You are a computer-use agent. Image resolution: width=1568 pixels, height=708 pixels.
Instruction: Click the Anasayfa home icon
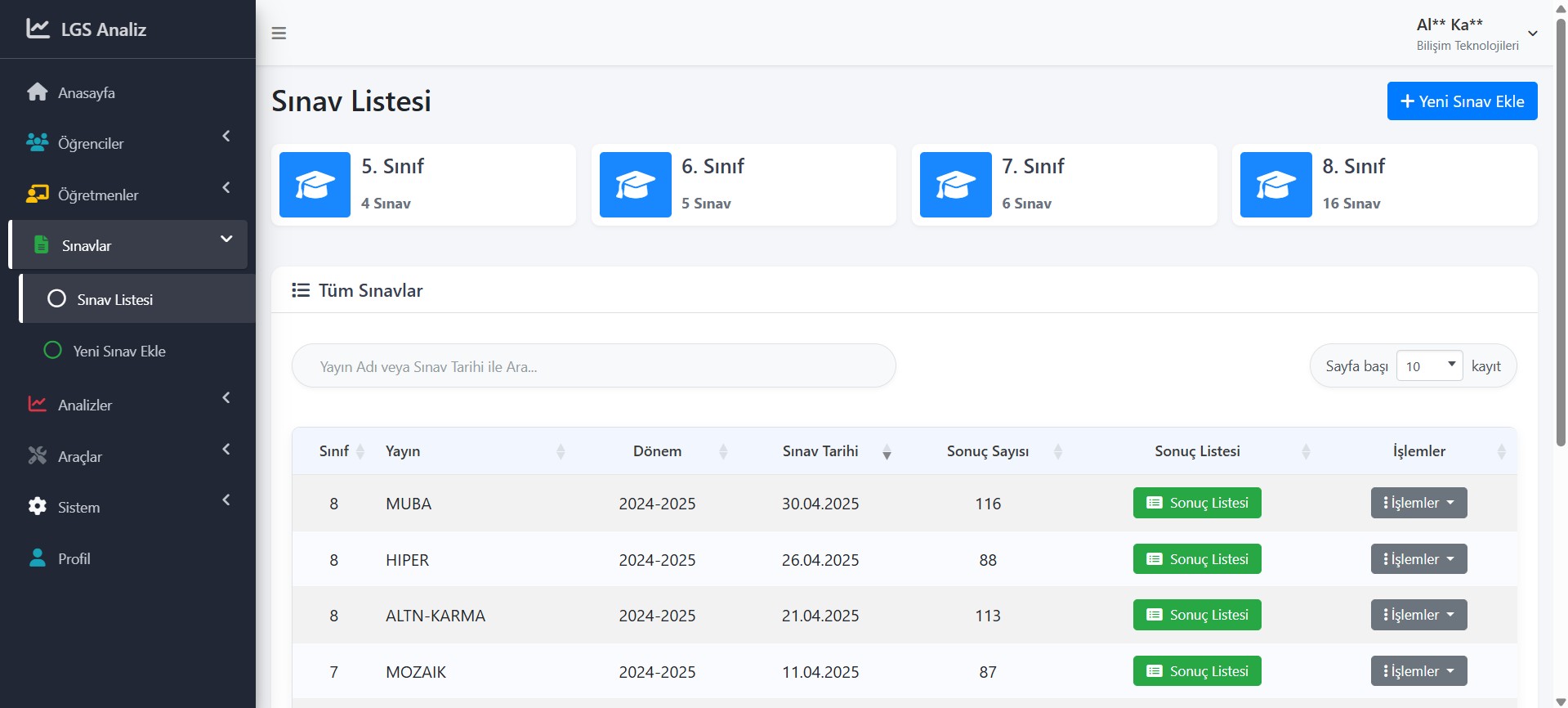pyautogui.click(x=37, y=92)
